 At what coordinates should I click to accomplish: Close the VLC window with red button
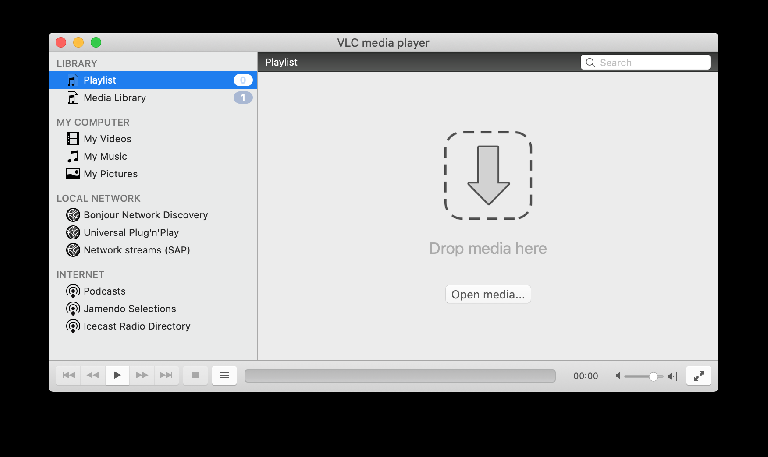click(x=61, y=43)
